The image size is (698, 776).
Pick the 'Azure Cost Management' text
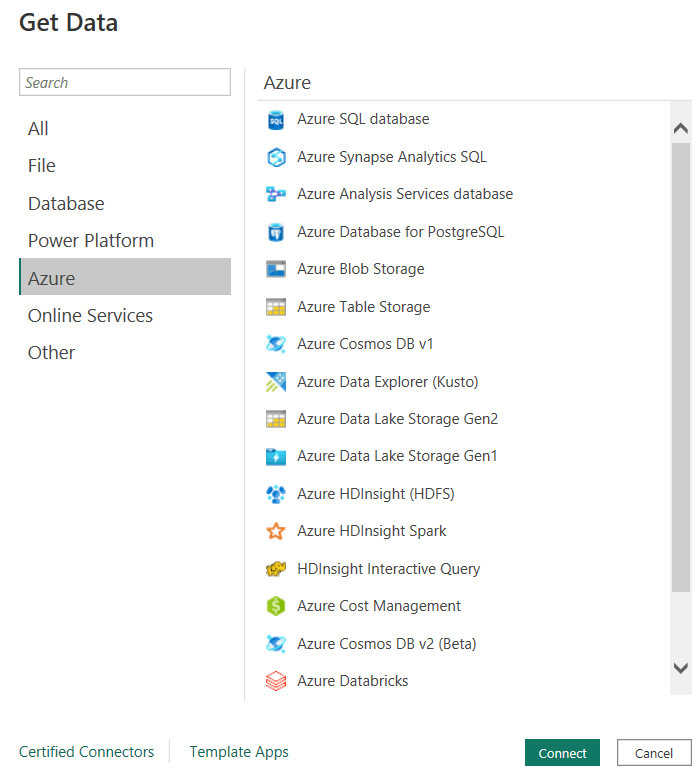379,606
